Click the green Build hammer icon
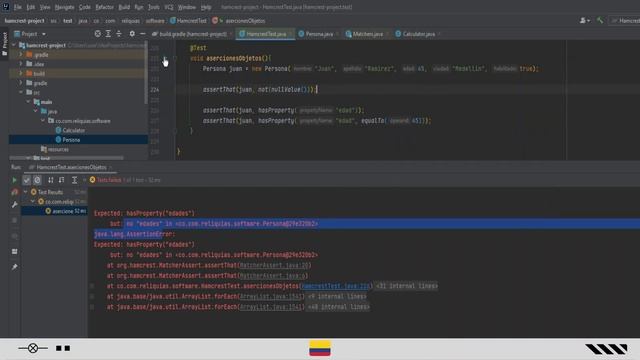The image size is (640, 360). [600, 20]
